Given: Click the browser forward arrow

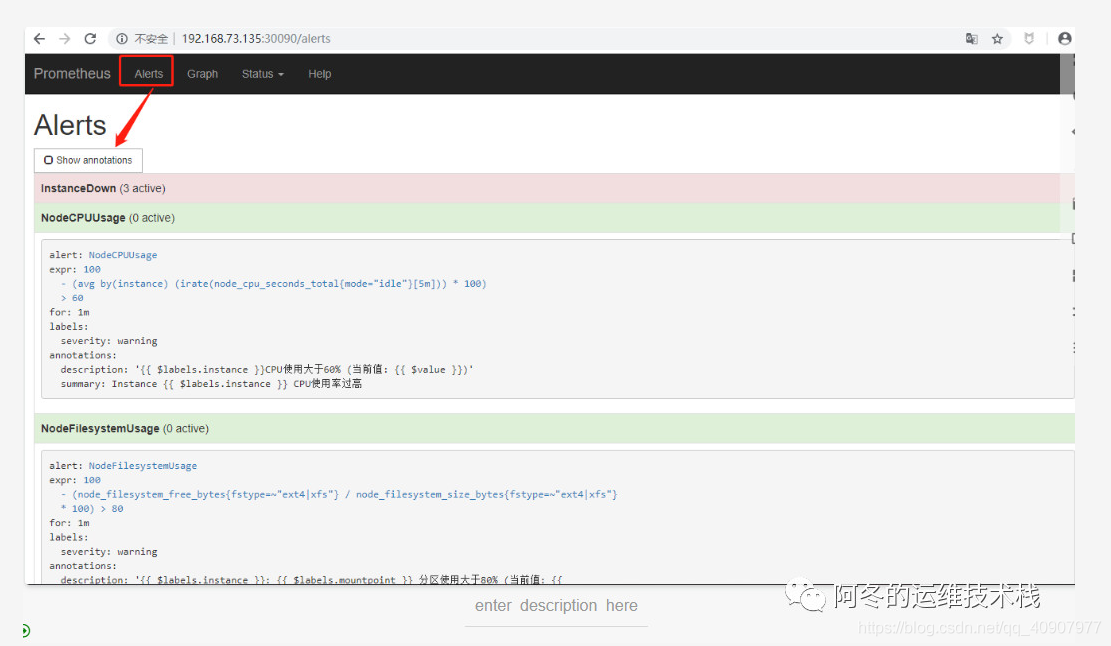Looking at the screenshot, I should click(64, 39).
